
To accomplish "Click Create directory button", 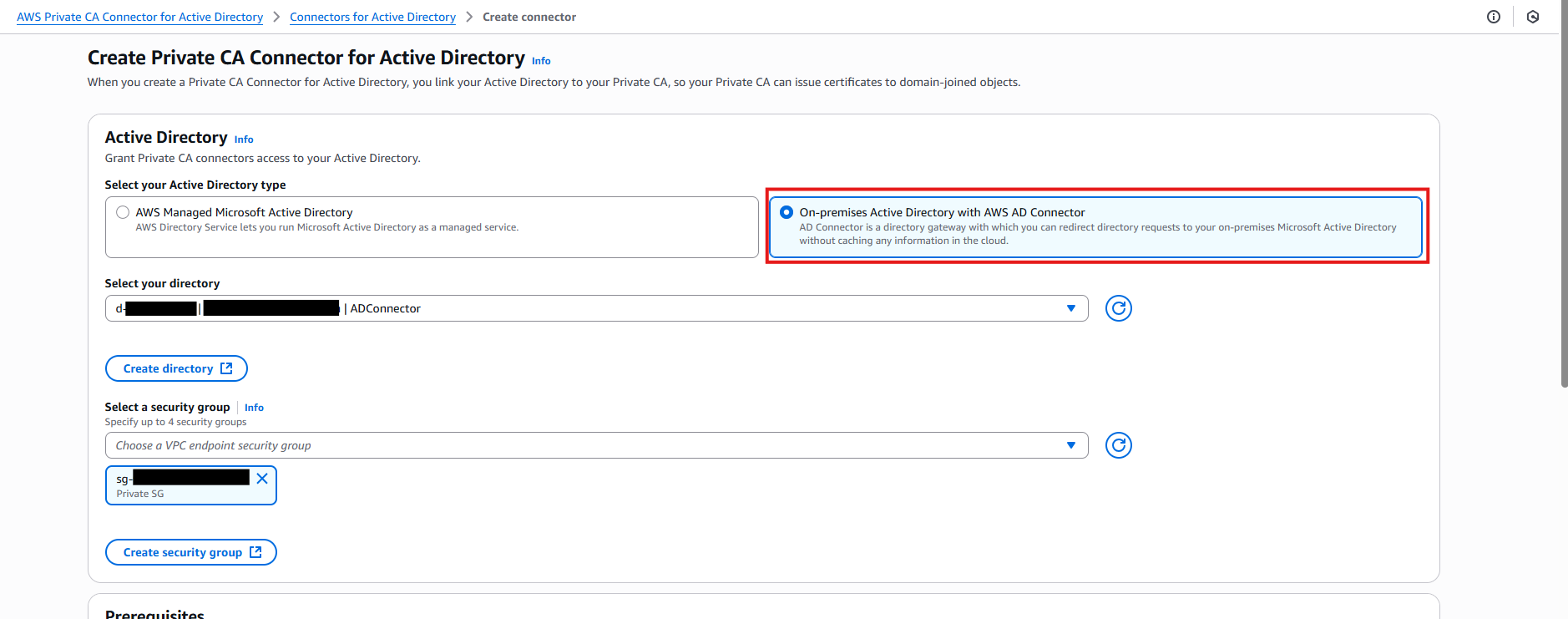I will 176,368.
